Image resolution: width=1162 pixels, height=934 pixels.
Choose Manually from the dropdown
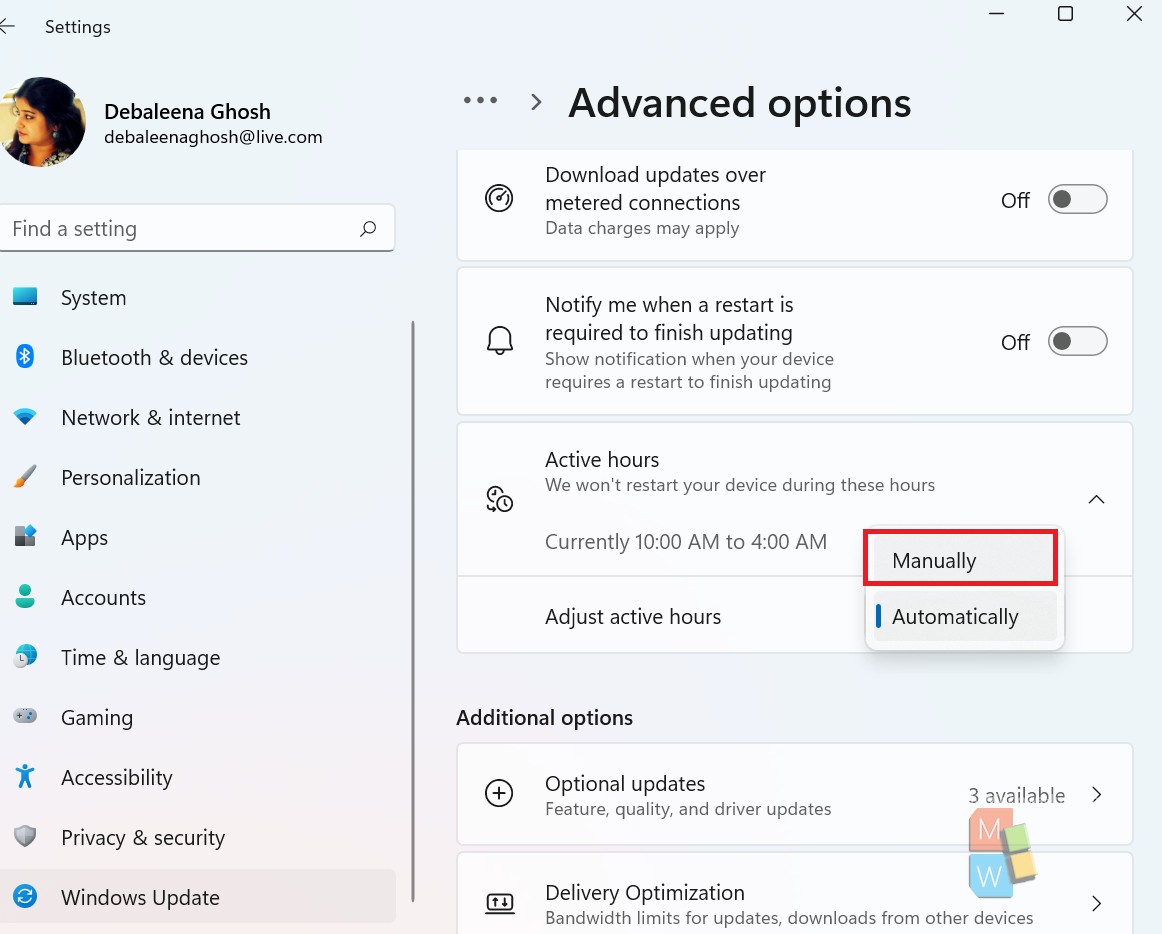tap(960, 560)
